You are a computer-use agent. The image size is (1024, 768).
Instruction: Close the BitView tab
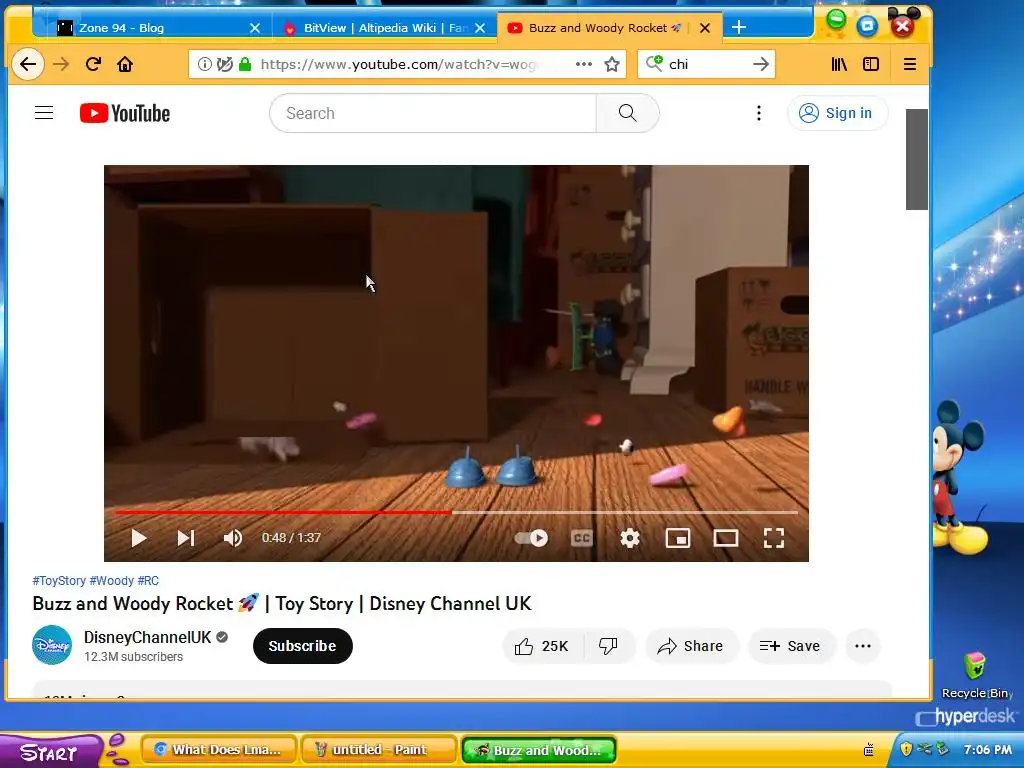pos(480,27)
